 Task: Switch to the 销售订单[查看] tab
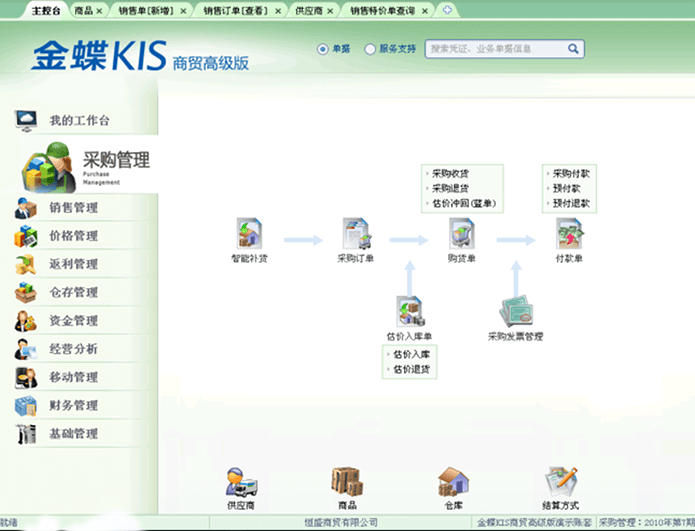click(236, 11)
